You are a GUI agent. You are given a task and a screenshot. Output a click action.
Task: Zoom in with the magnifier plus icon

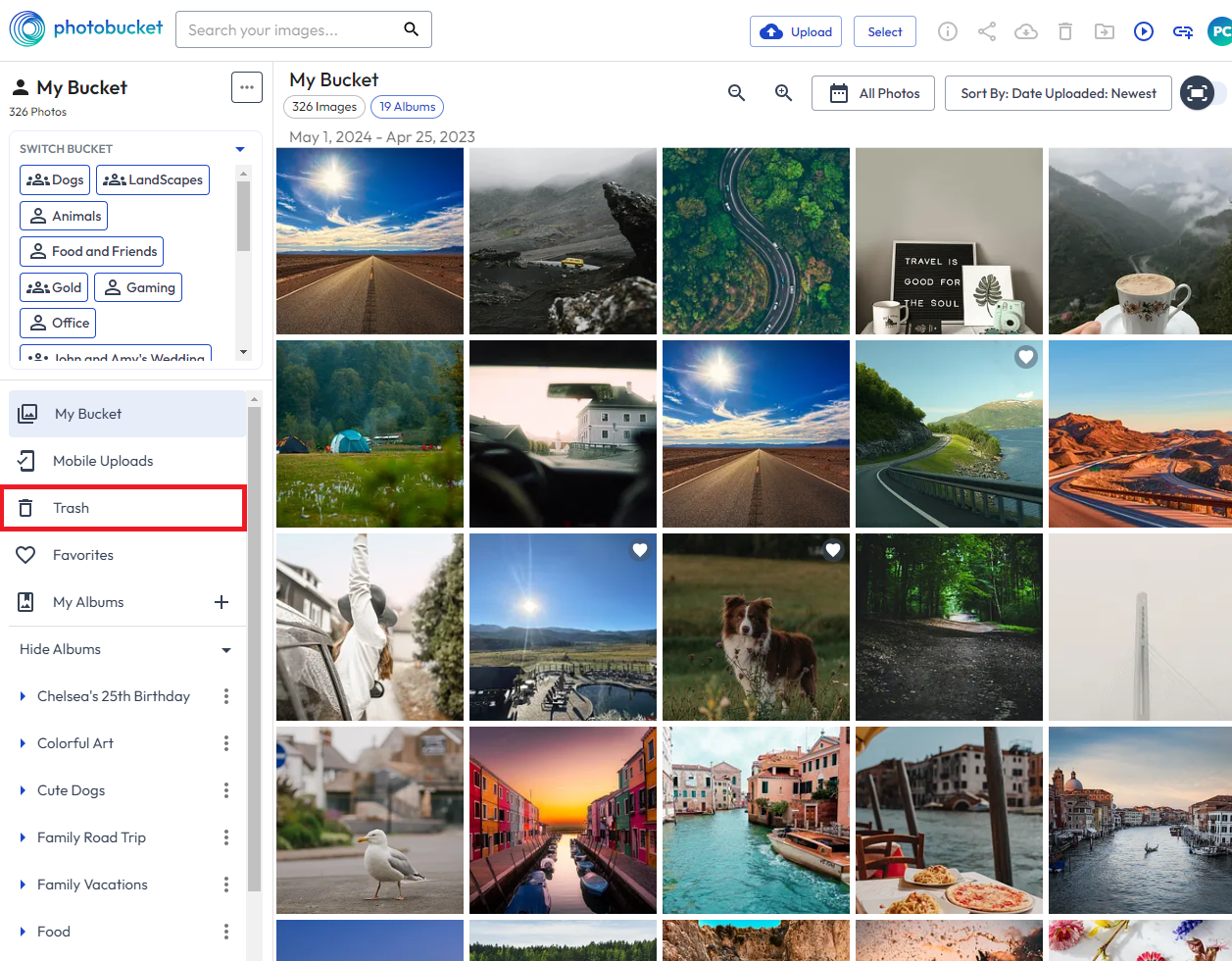(x=783, y=93)
